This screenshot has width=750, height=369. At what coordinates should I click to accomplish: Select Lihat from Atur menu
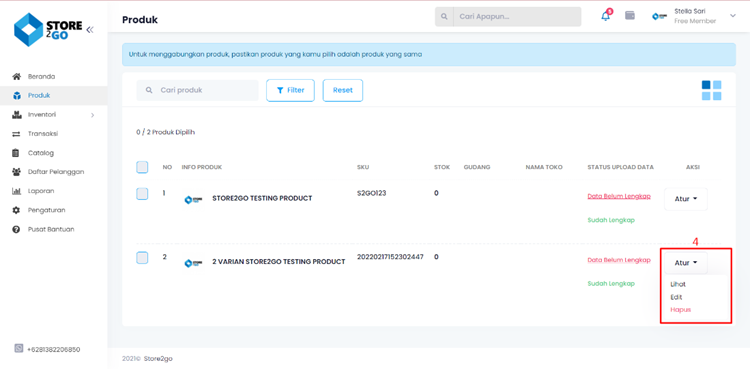(678, 284)
